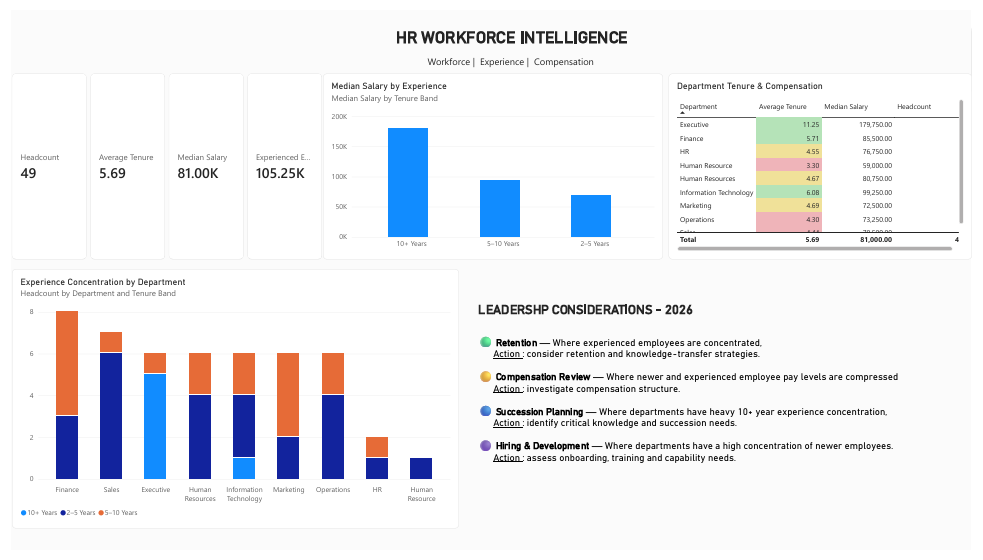Click the red '4.30' tenure cell

pos(789,219)
